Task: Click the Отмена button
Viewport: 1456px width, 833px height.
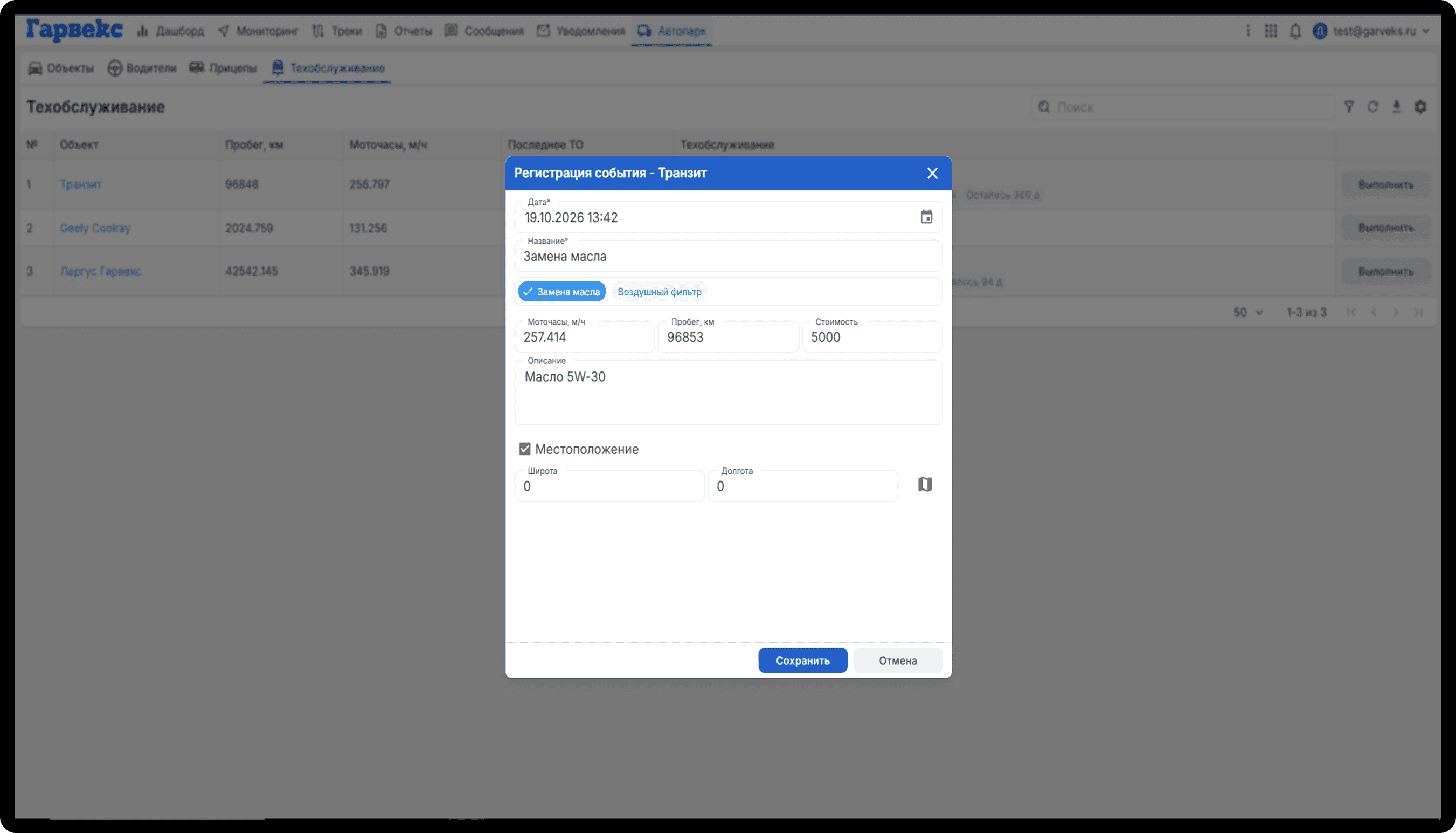Action: coord(898,660)
